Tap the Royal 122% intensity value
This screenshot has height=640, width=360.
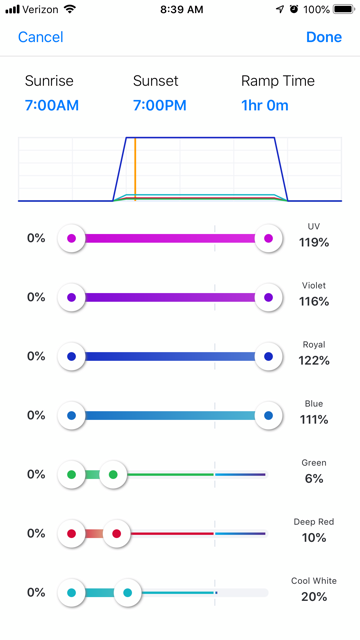[x=314, y=360]
